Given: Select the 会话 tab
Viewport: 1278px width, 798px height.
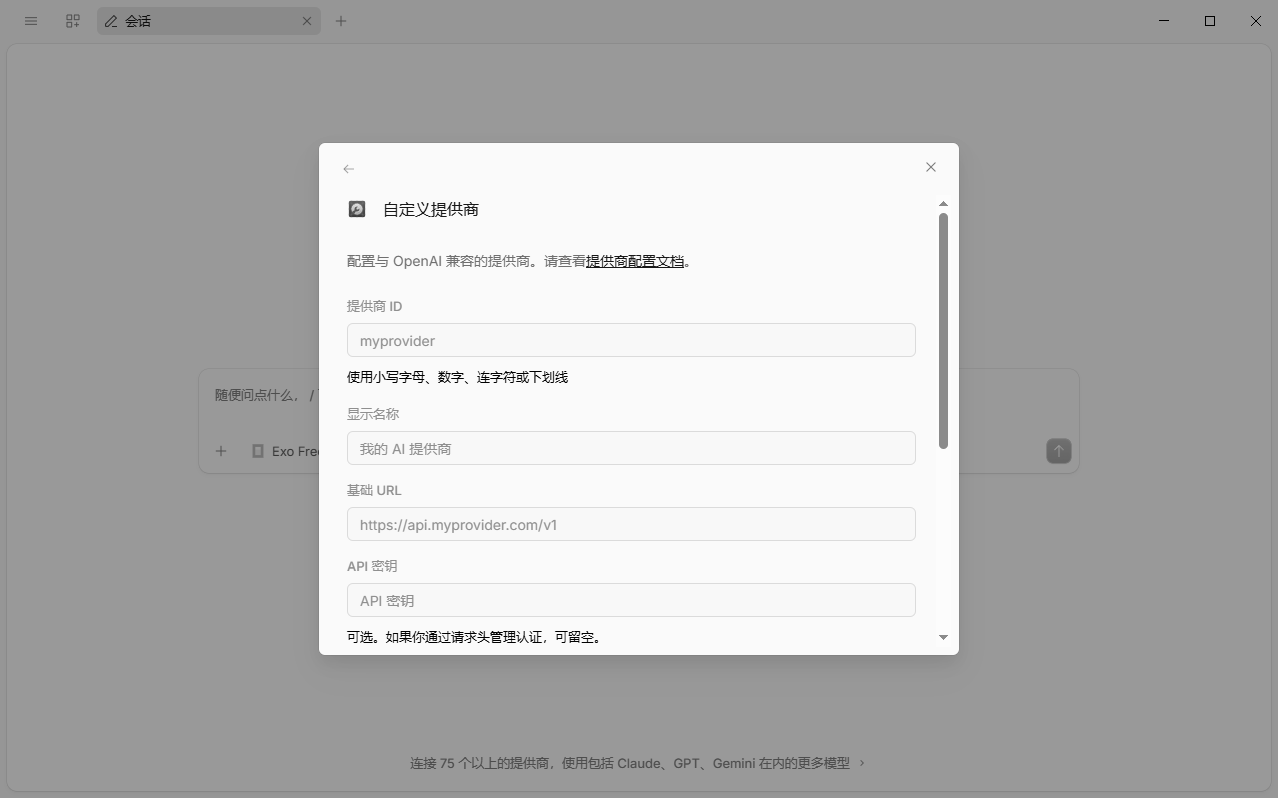Looking at the screenshot, I should click(x=209, y=21).
